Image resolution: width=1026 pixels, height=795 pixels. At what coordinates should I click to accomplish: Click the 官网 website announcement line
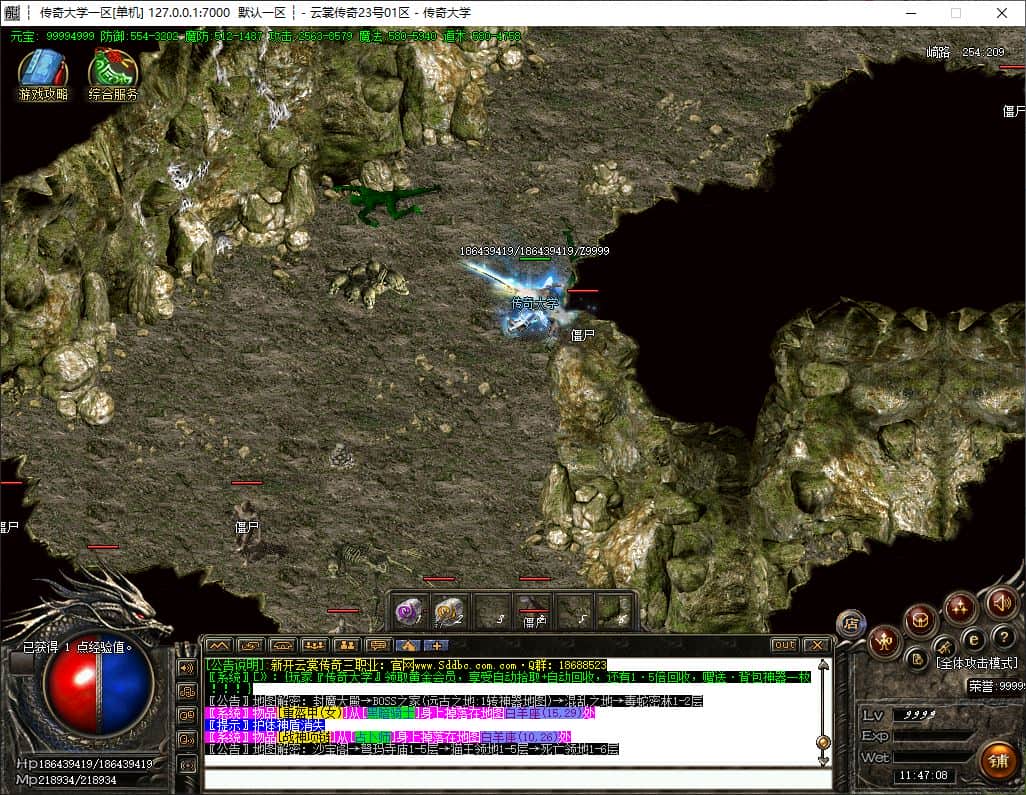coord(406,665)
